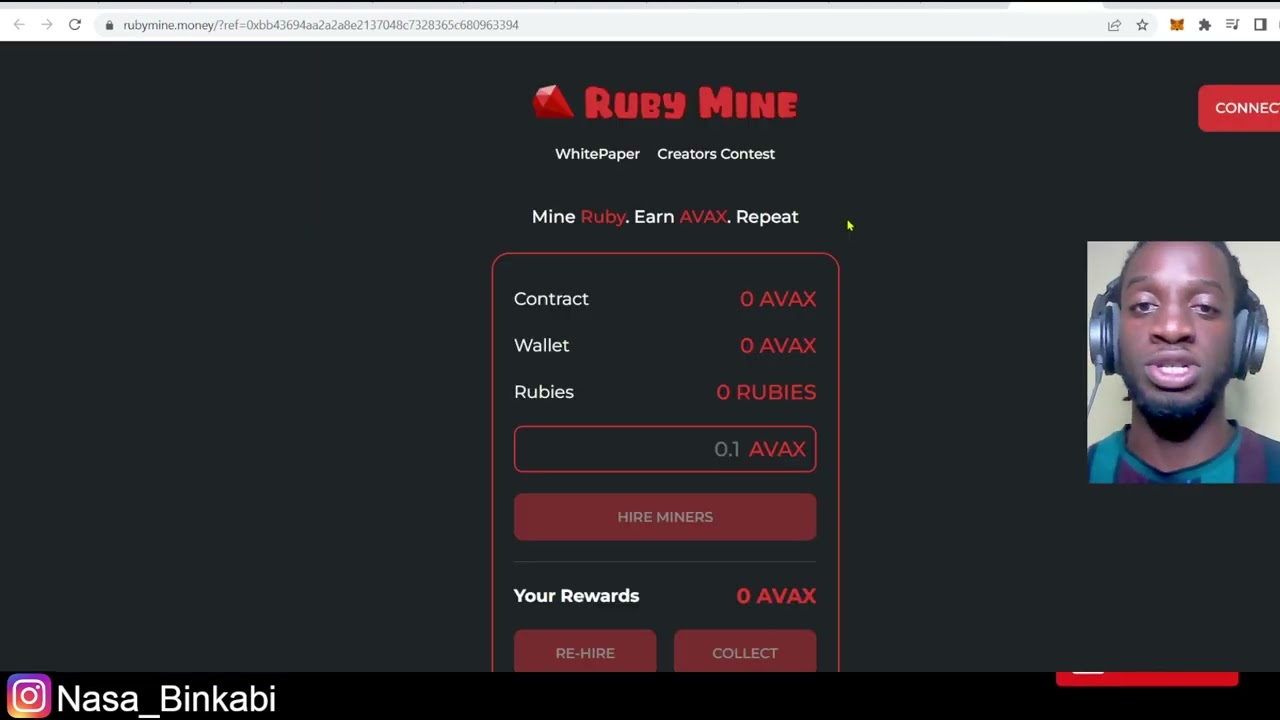Viewport: 1280px width, 720px height.
Task: Click the 'Wallet' label text
Action: point(541,345)
